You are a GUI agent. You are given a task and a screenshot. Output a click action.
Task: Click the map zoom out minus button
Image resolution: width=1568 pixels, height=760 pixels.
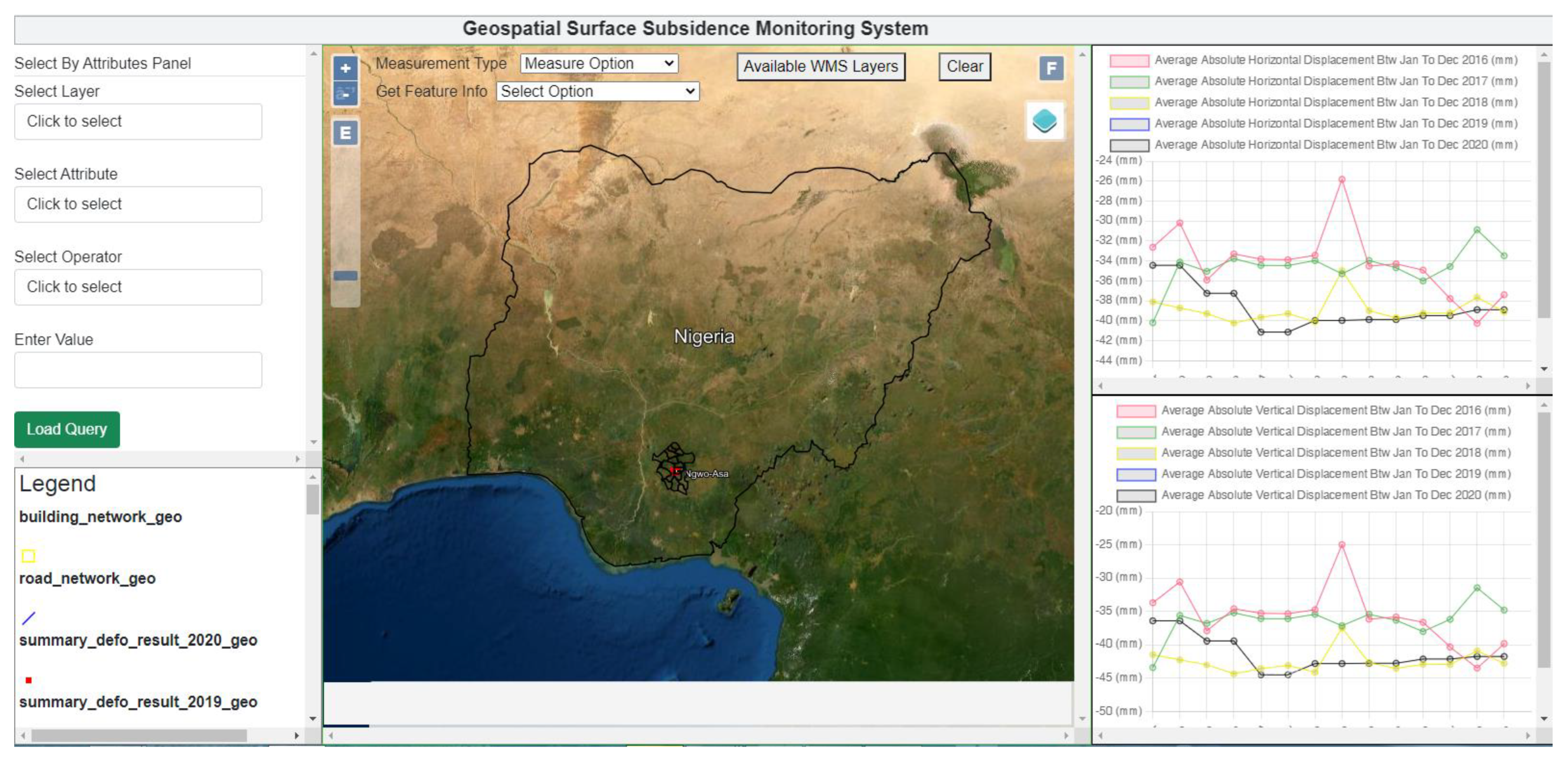click(345, 95)
